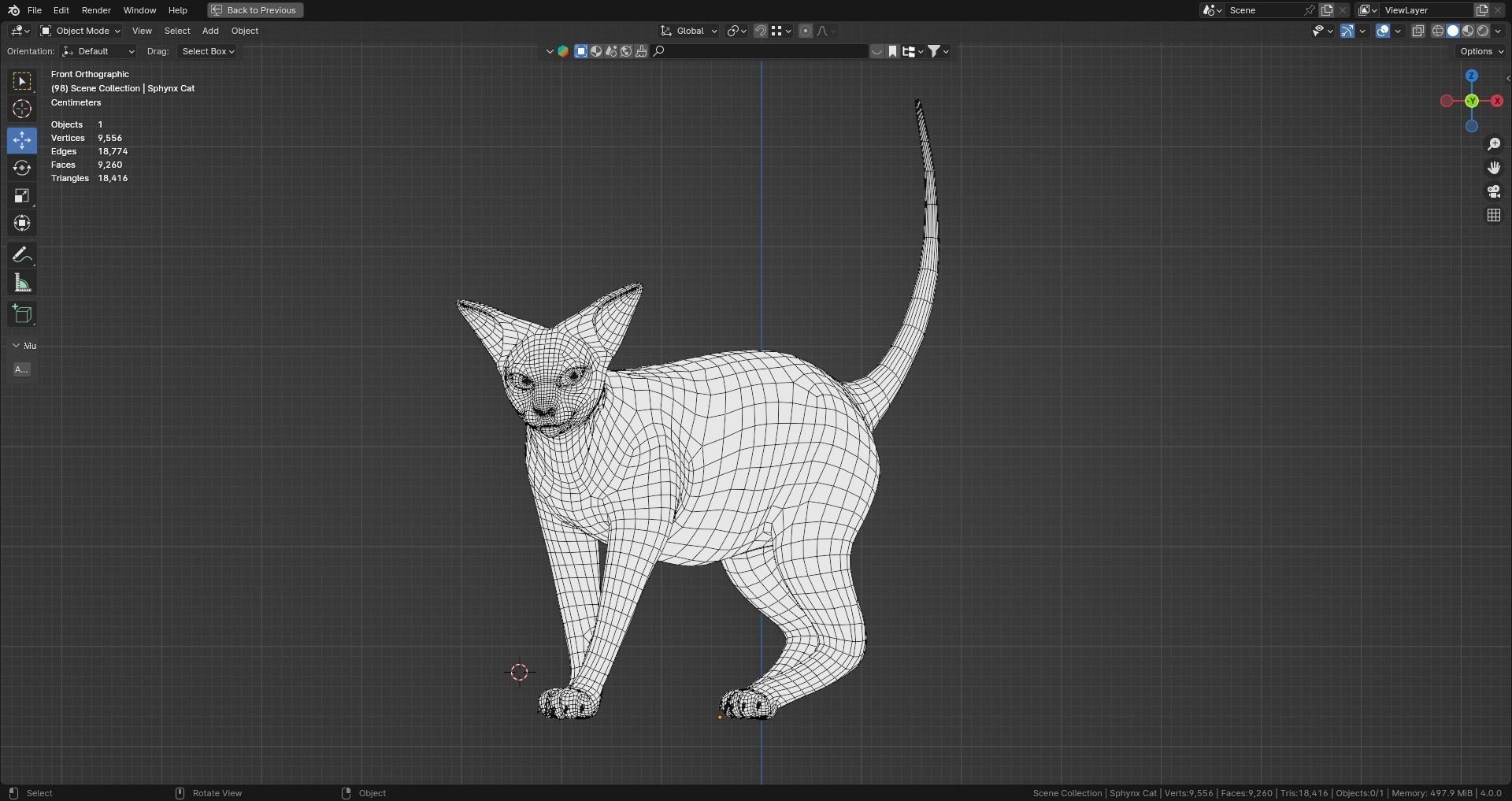Select the Transform tool
The height and width of the screenshot is (801, 1512).
[x=22, y=223]
